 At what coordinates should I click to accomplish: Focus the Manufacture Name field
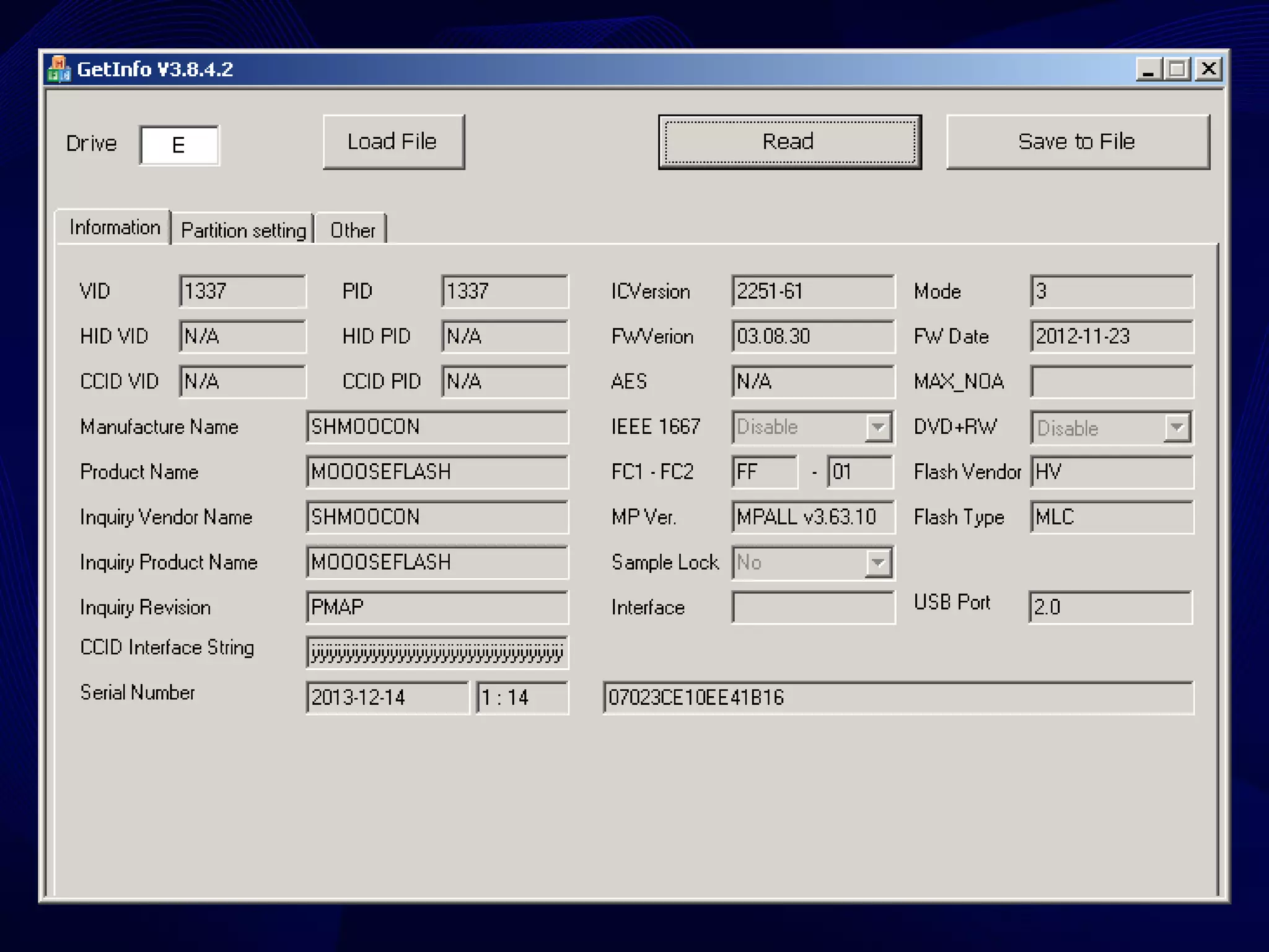[x=436, y=427]
